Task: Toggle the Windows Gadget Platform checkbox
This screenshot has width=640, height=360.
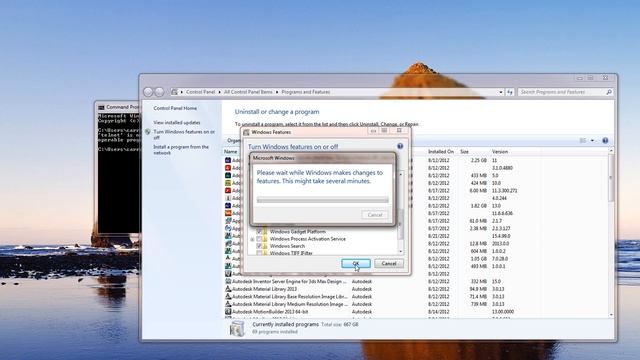Action: coord(259,231)
